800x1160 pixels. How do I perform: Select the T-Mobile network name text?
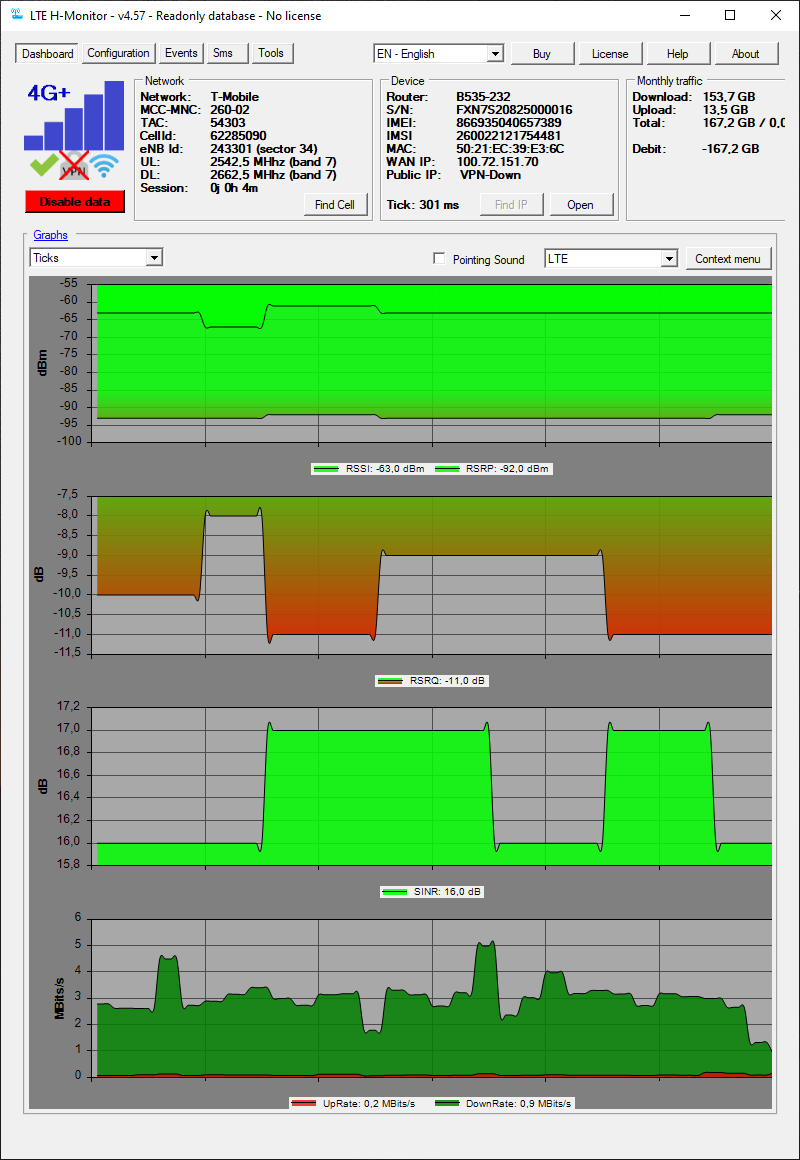coord(235,97)
